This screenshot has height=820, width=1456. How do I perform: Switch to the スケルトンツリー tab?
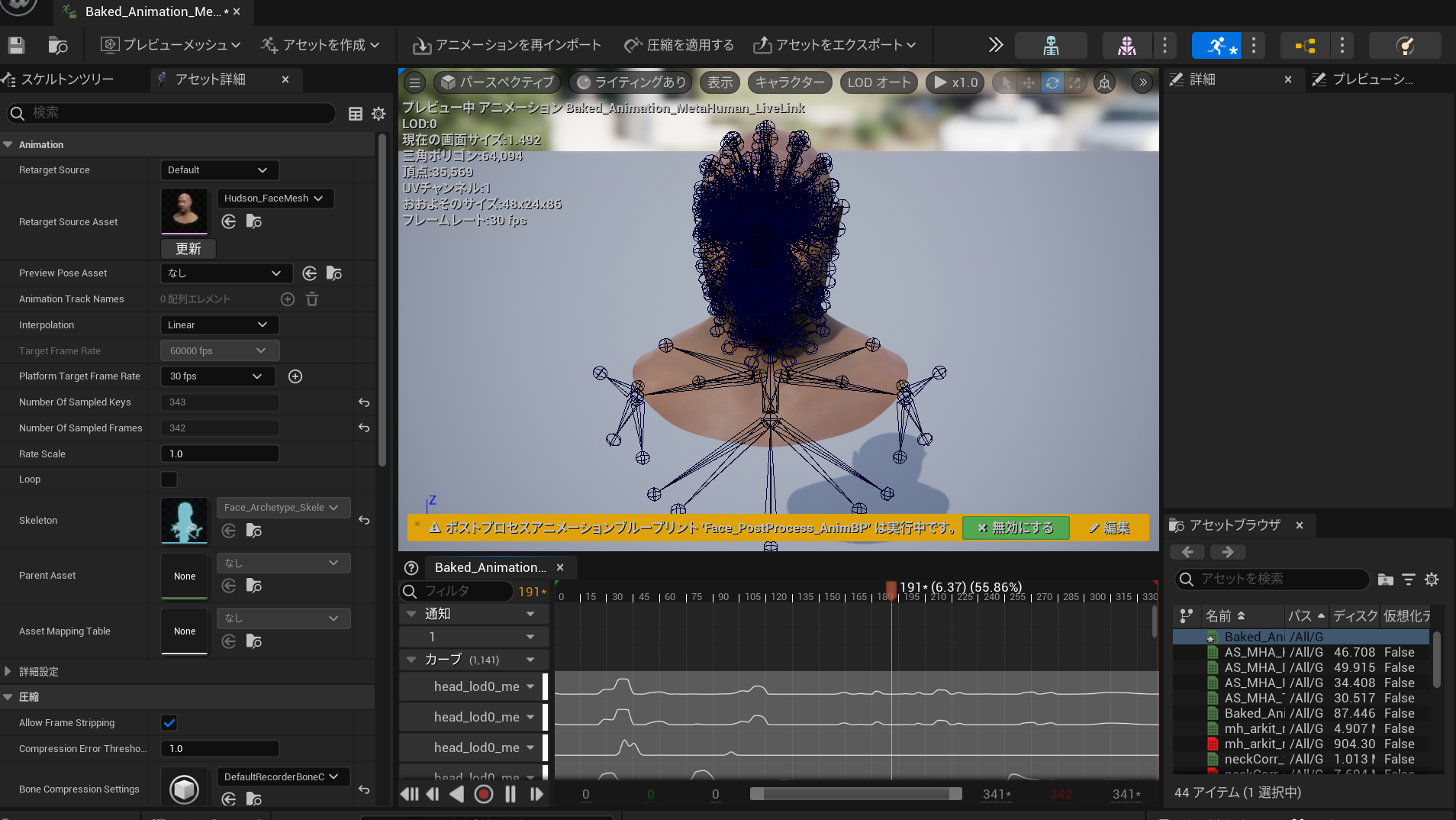click(x=67, y=79)
